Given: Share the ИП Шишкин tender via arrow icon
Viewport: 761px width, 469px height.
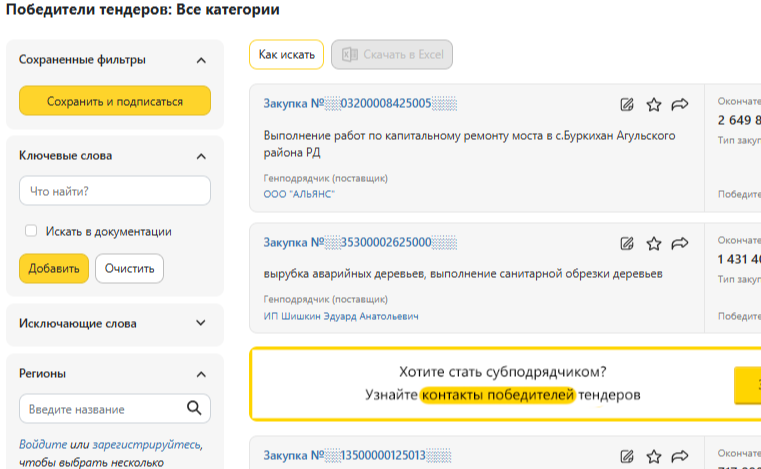Looking at the screenshot, I should click(x=681, y=243).
